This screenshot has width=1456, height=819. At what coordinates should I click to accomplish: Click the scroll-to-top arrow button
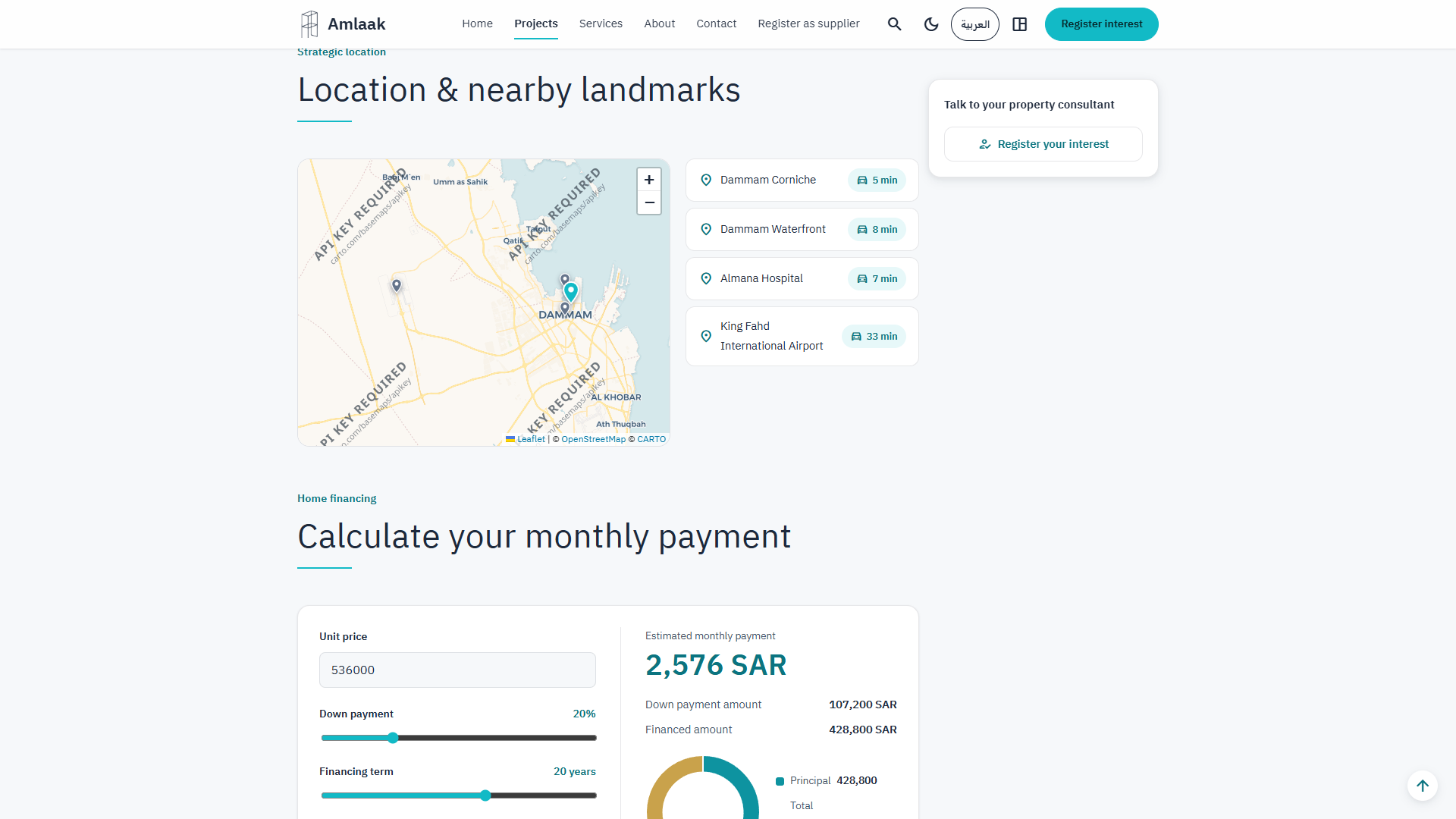click(1423, 786)
